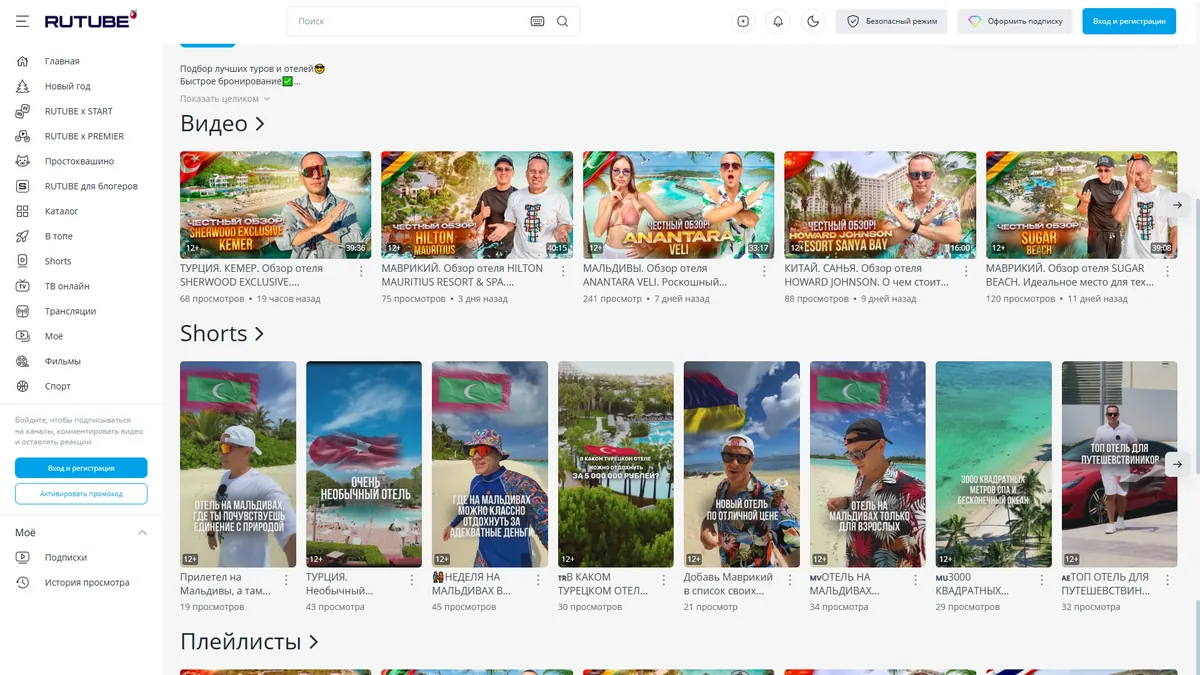This screenshot has height=675, width=1200.
Task: Click sidebar Вход и регистрация button
Action: coord(81,468)
